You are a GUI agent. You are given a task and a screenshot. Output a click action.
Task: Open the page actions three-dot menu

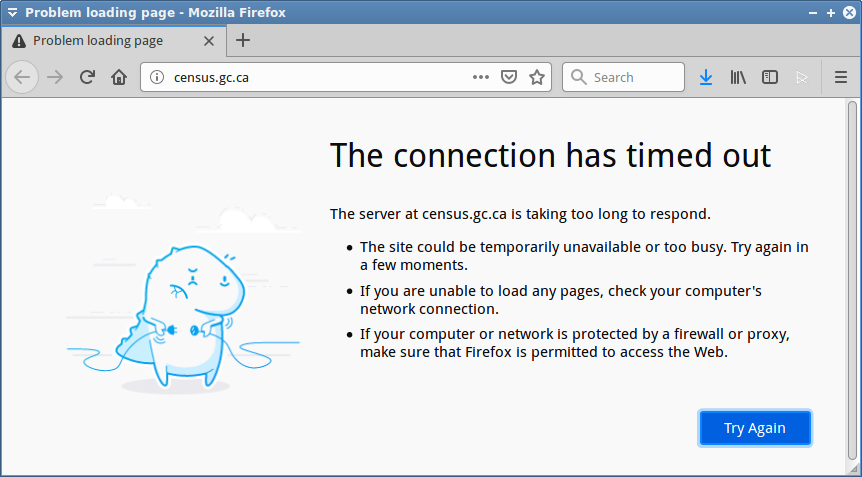pos(480,77)
